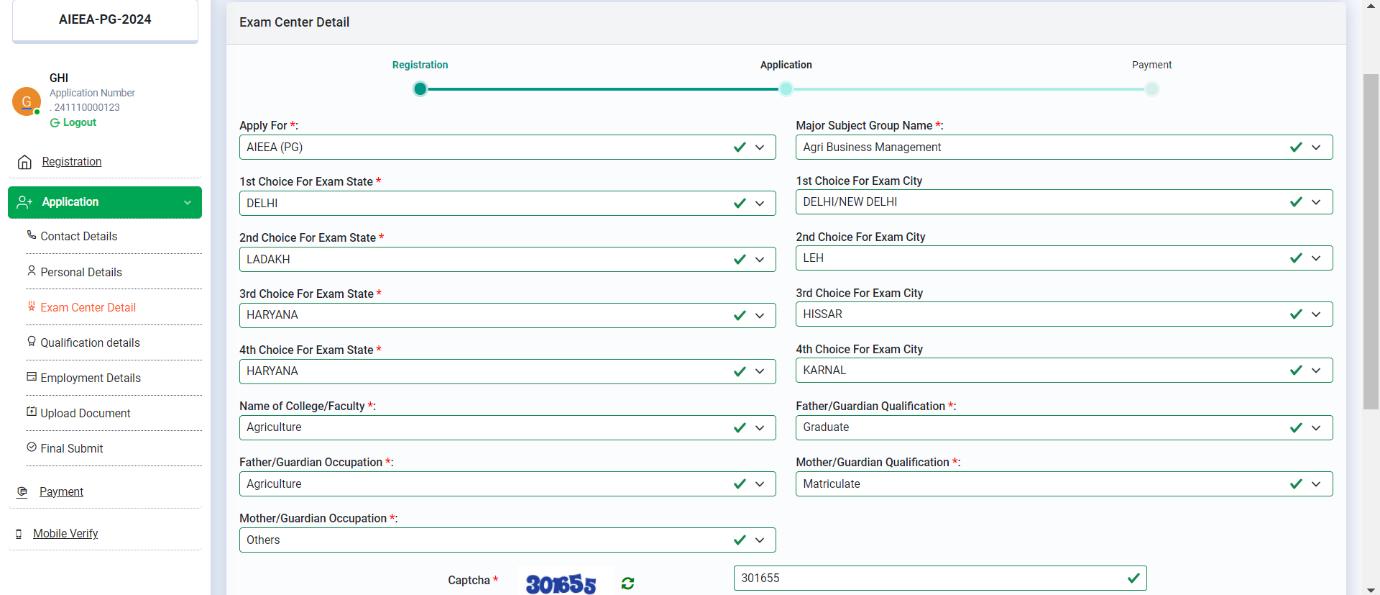
Task: Open Upload Document in sidebar
Action: pos(86,413)
